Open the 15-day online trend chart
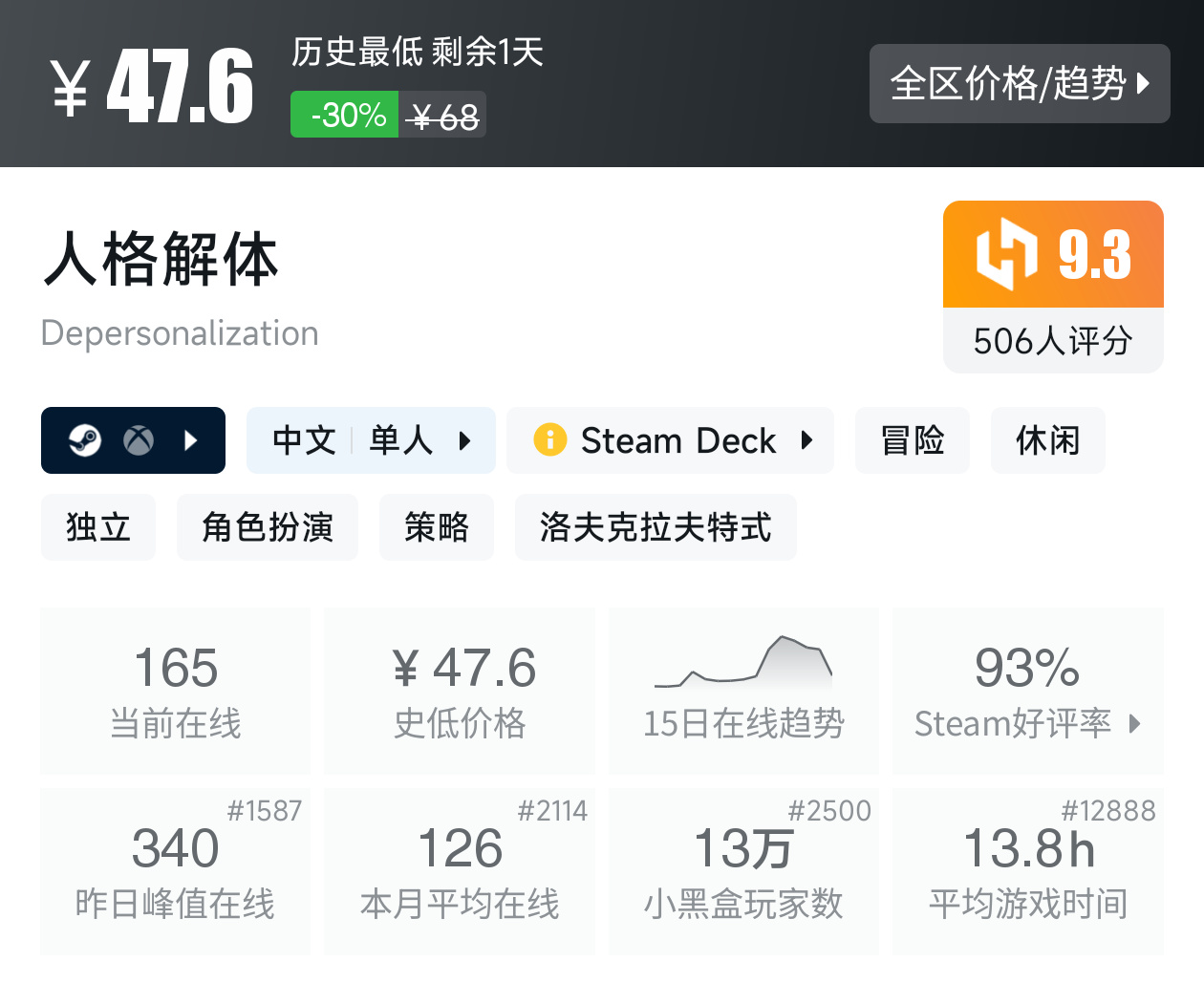Viewport: 1204px width, 982px height. (x=743, y=690)
